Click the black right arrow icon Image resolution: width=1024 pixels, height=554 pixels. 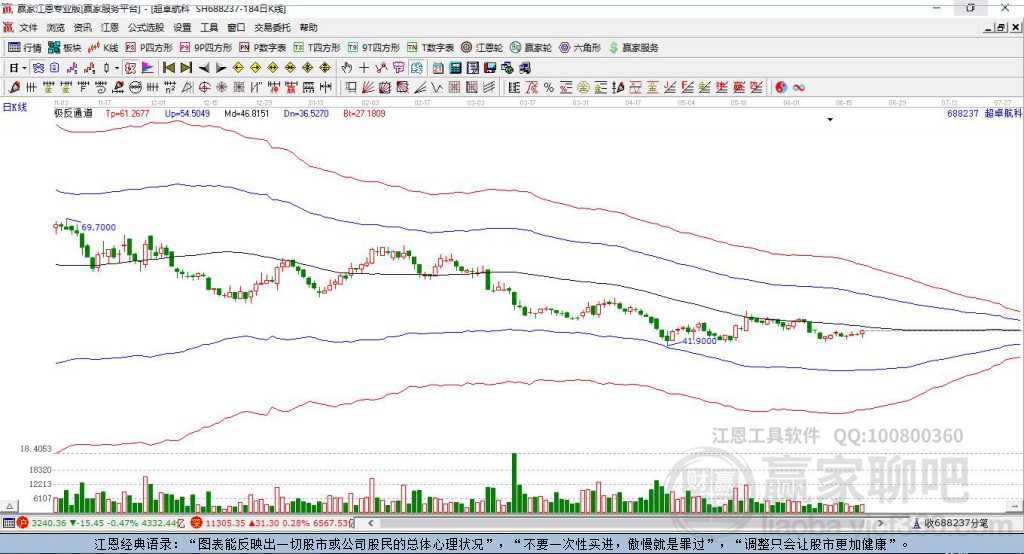[x=221, y=68]
